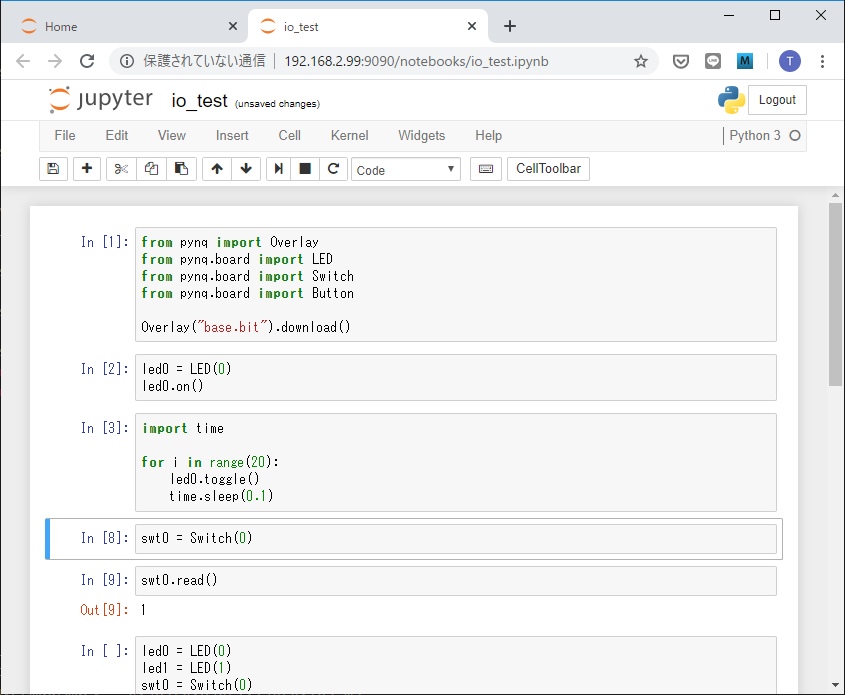Open the Widgets menu
The image size is (845, 695).
(421, 135)
